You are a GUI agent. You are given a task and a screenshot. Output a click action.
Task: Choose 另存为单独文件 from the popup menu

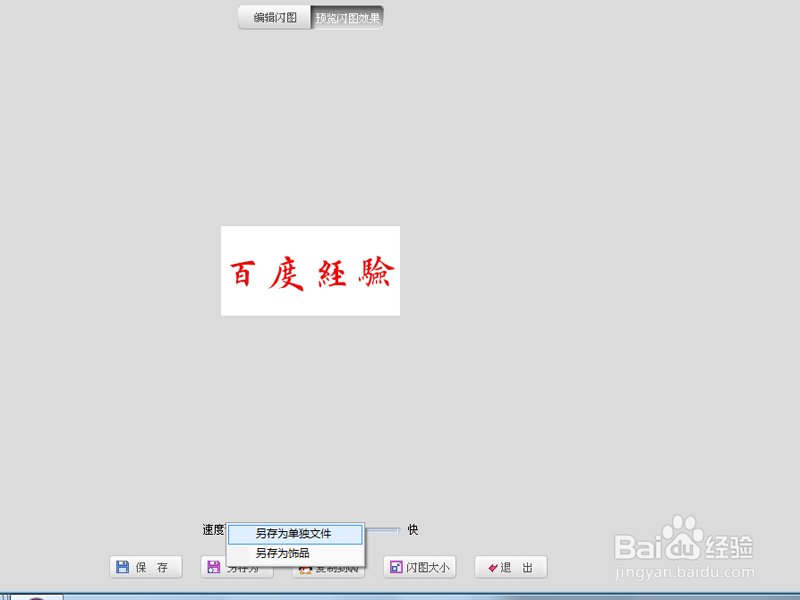tap(295, 534)
